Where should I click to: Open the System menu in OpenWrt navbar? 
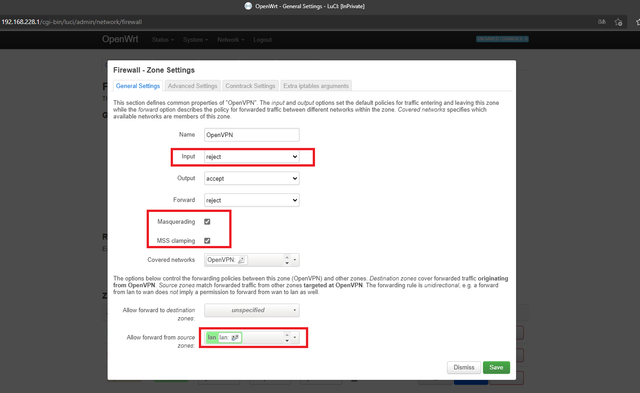[195, 40]
